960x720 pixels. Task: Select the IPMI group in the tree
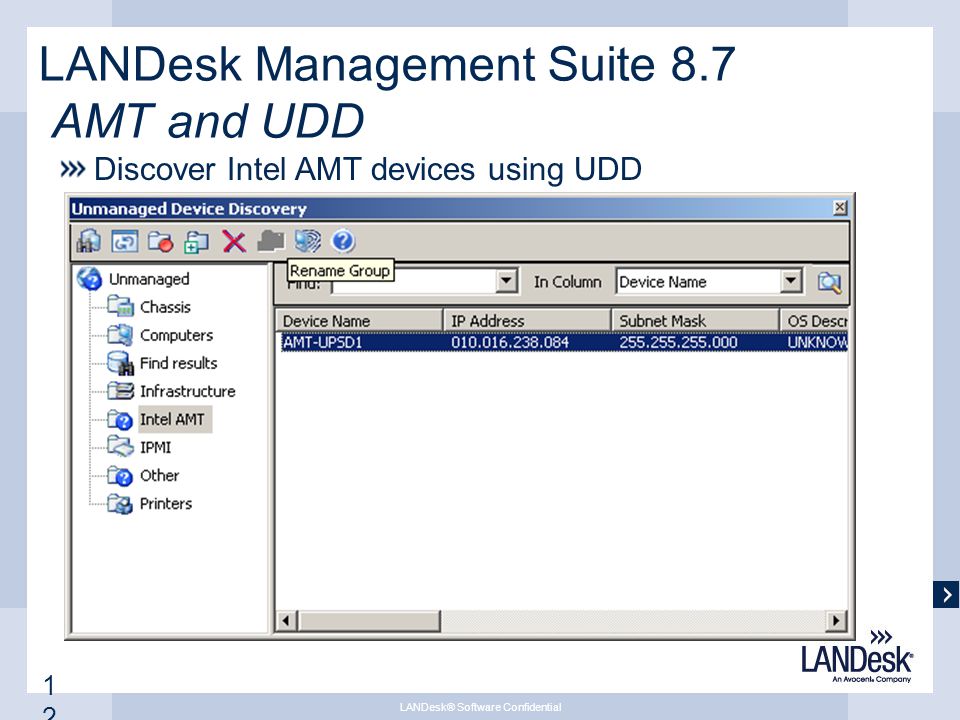coord(155,448)
